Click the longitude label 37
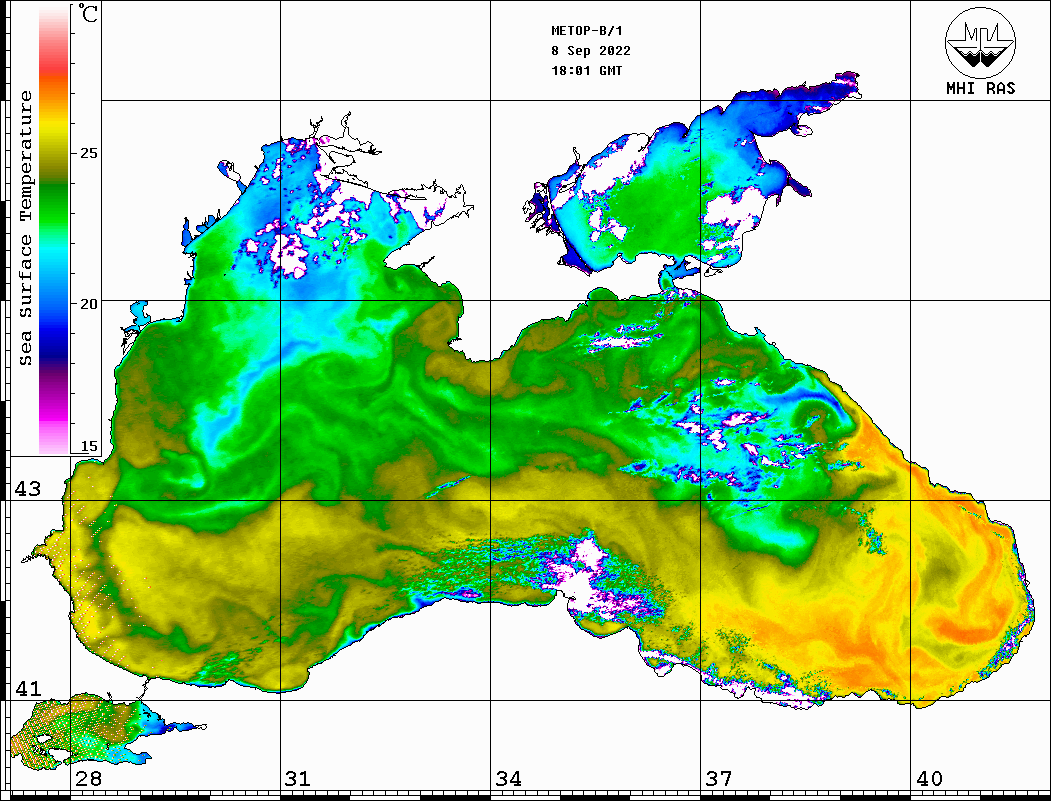The image size is (1051, 801). [719, 778]
